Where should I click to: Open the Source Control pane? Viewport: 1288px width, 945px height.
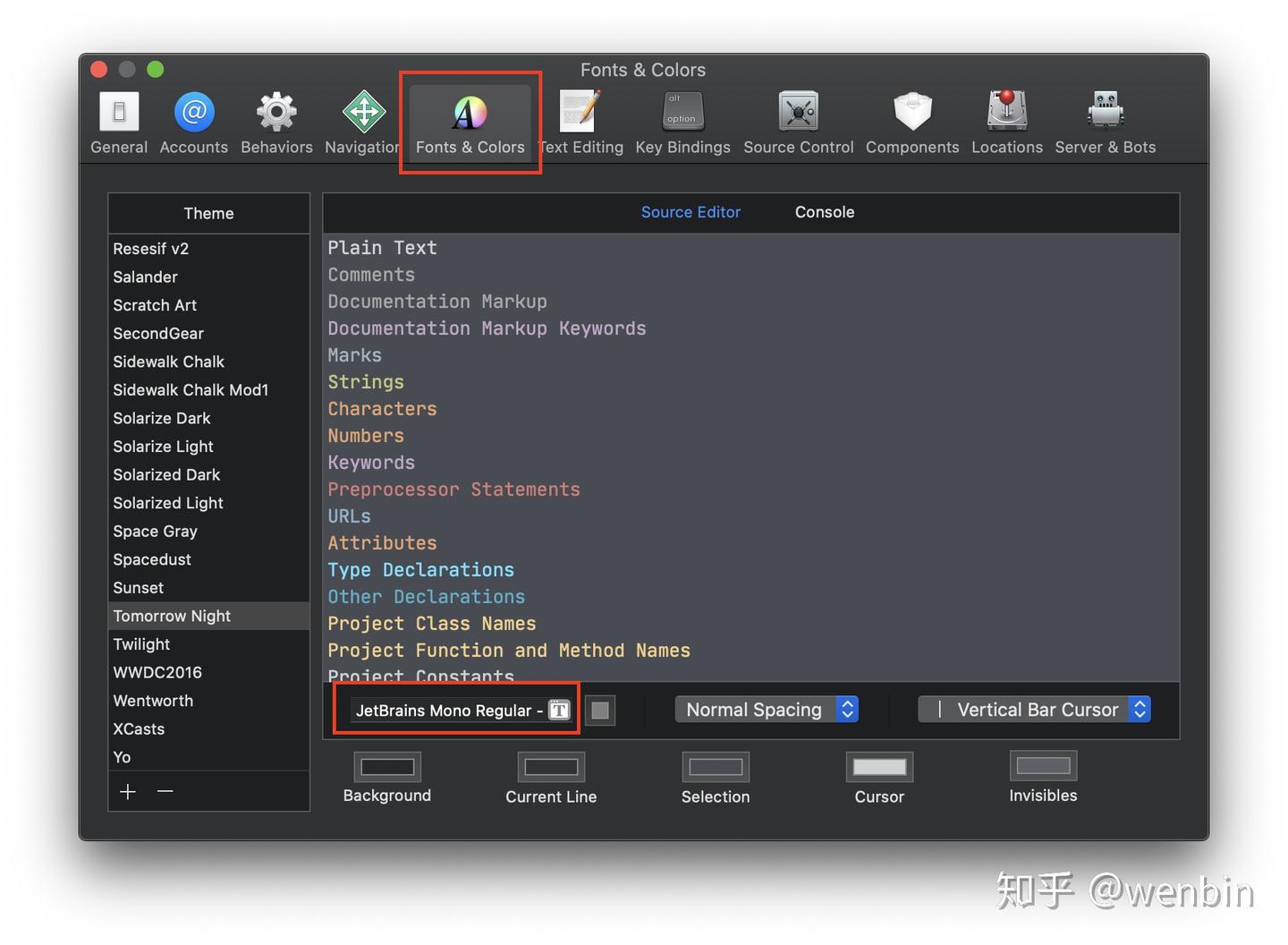[x=799, y=123]
